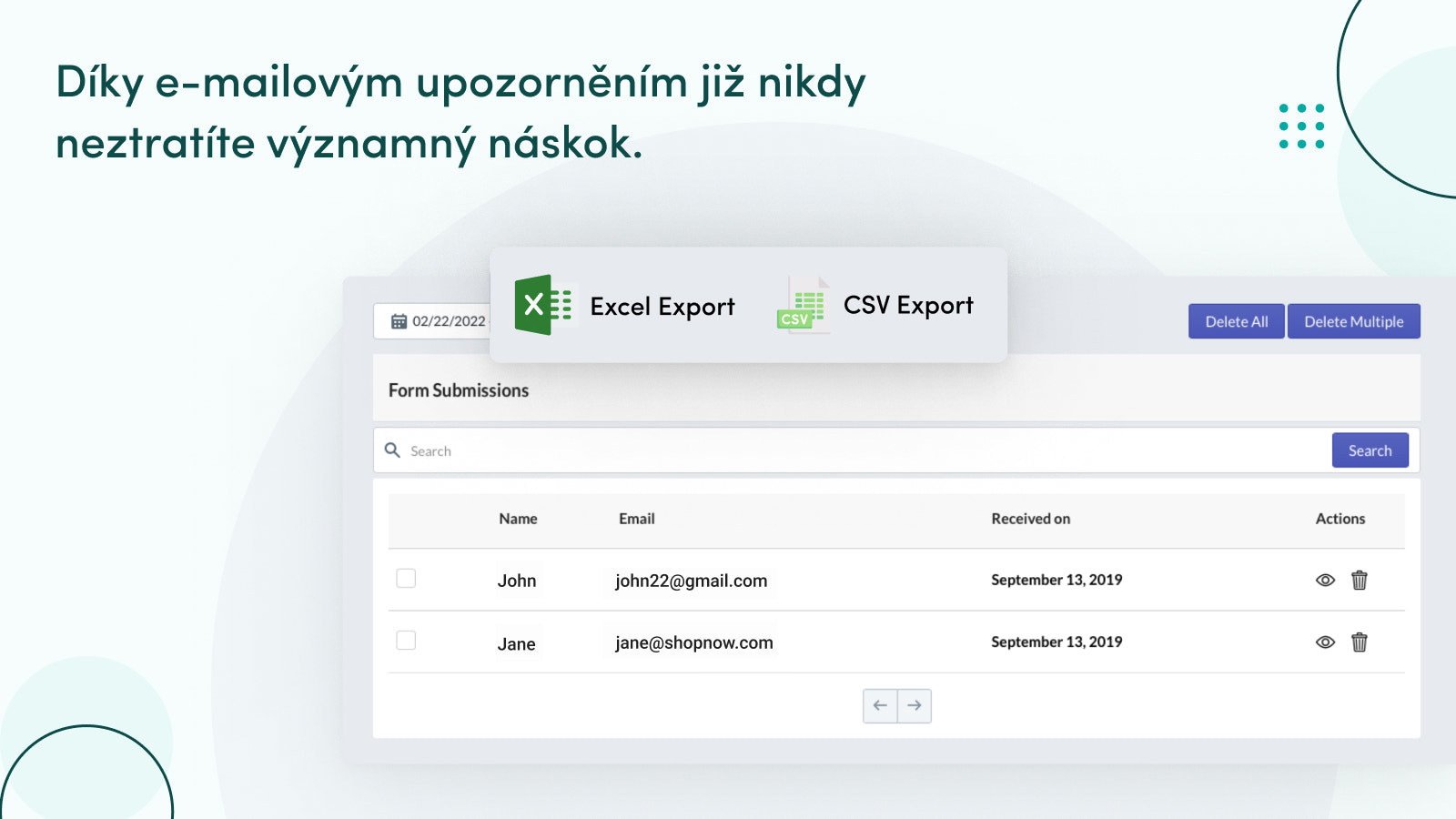
Task: Click the Excel Export icon
Action: coord(543,305)
